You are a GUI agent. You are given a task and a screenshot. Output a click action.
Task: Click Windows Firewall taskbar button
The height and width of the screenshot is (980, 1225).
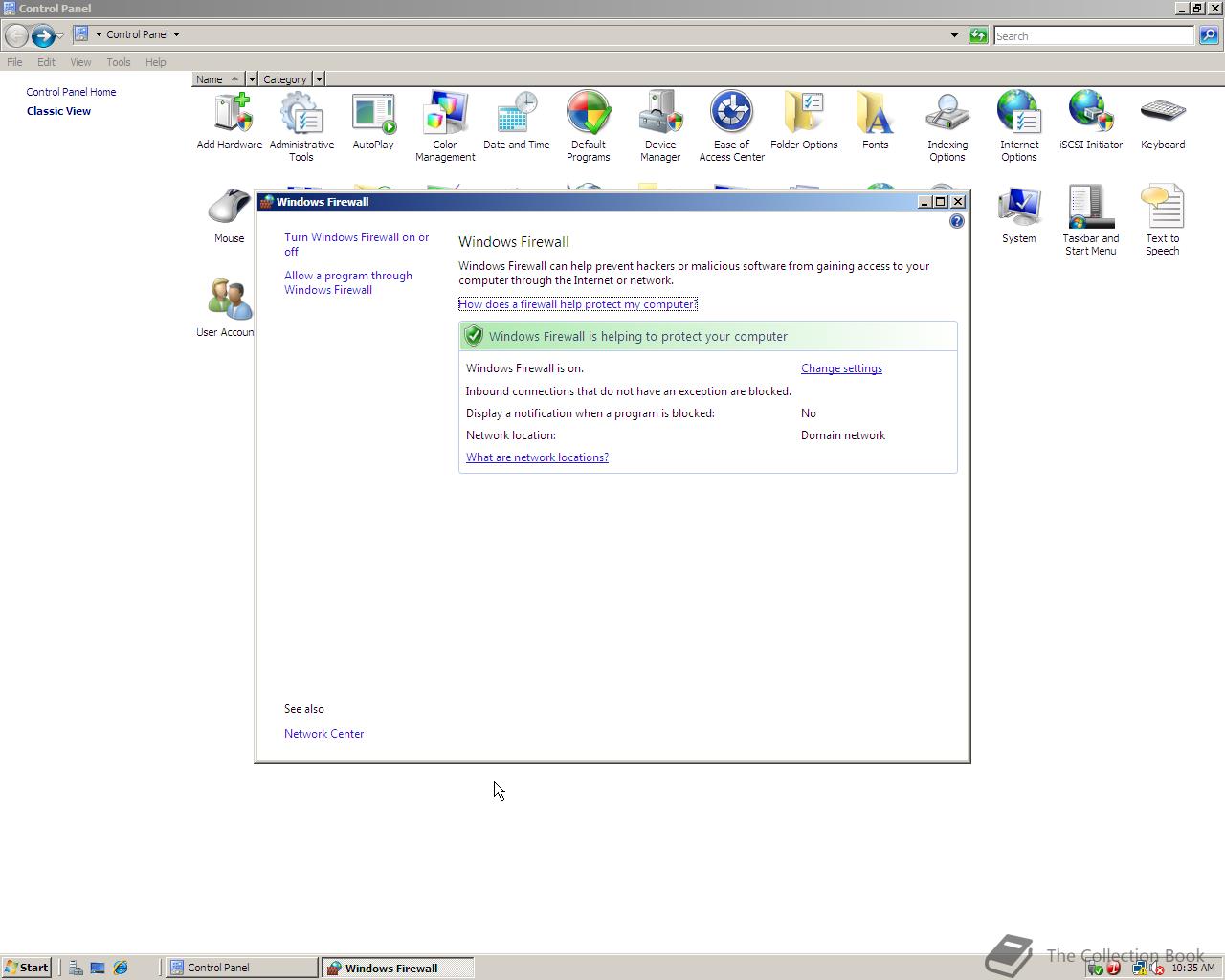click(x=397, y=968)
